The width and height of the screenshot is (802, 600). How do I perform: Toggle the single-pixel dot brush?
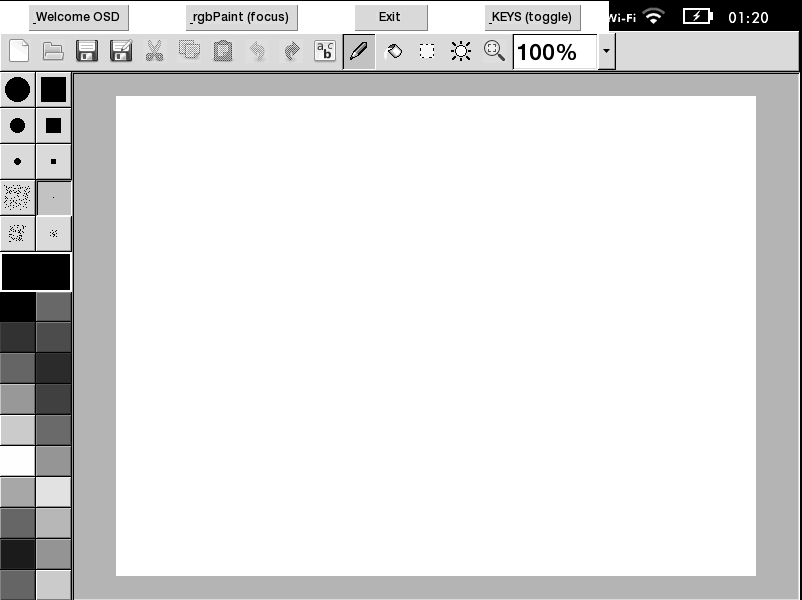tap(54, 197)
